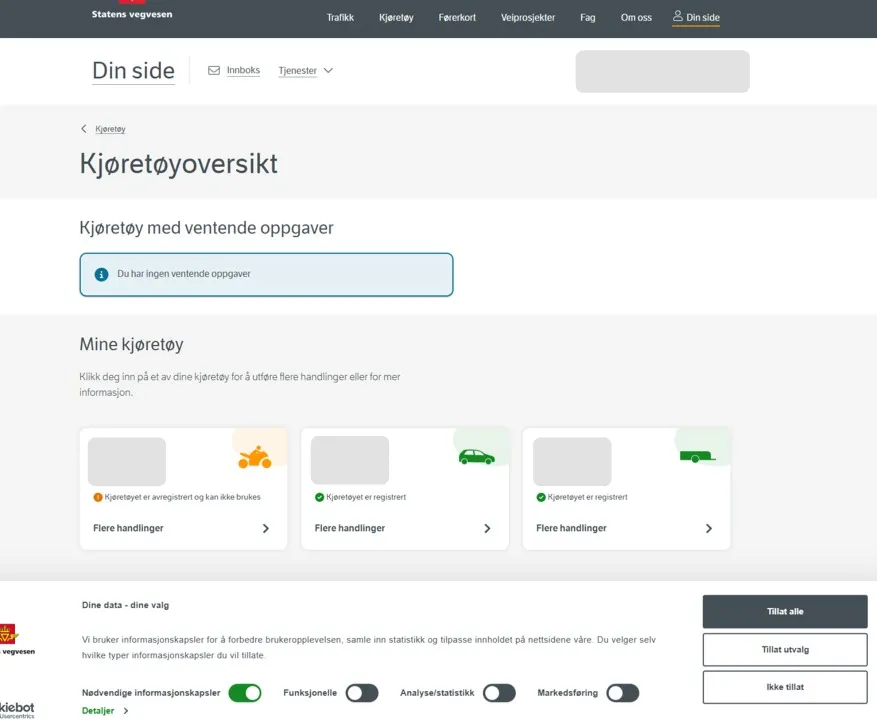Click the blue info icon in notice
Screen dimensions: 877x720
point(101,274)
